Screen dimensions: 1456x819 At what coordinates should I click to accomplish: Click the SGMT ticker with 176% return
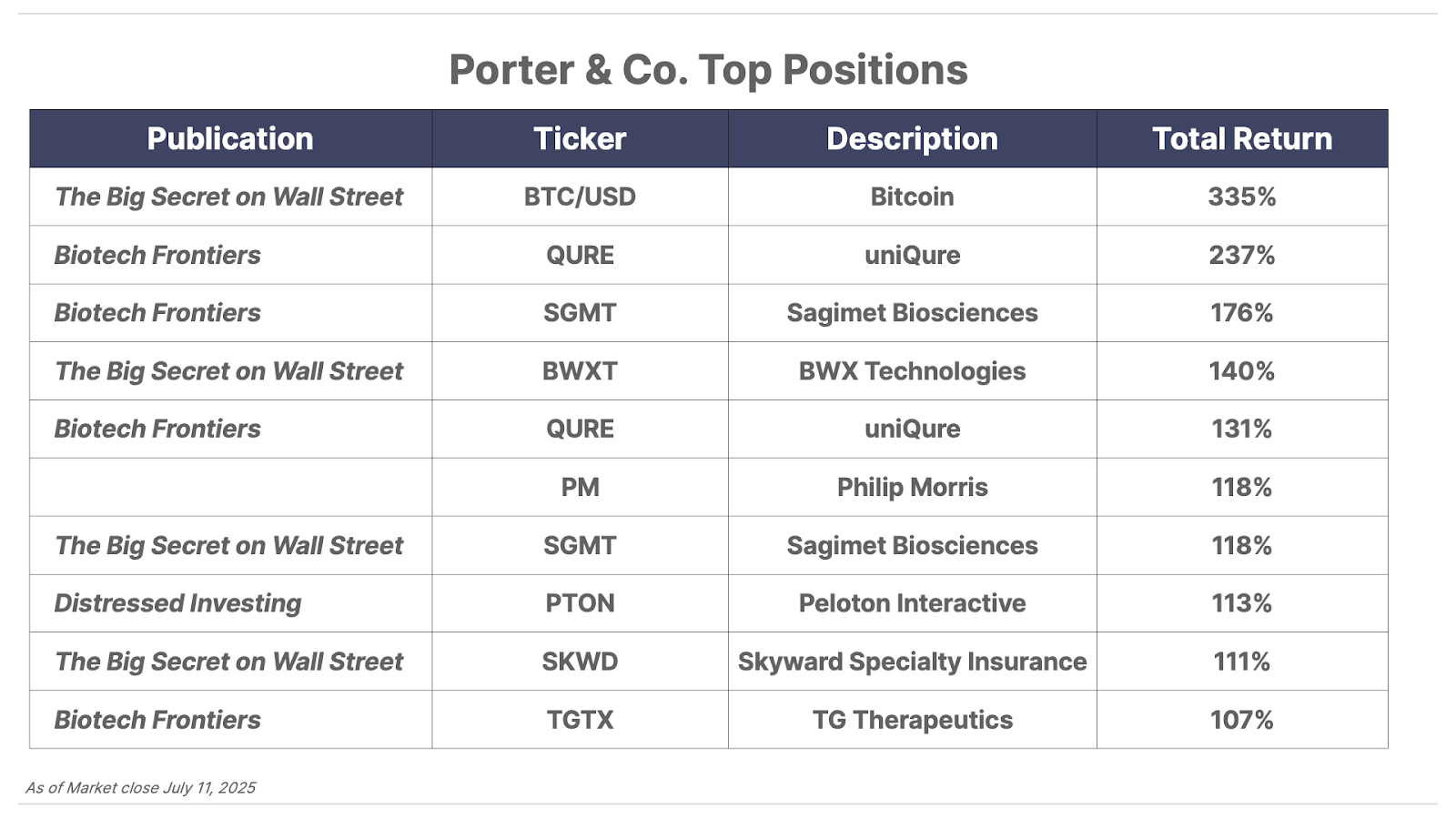580,313
